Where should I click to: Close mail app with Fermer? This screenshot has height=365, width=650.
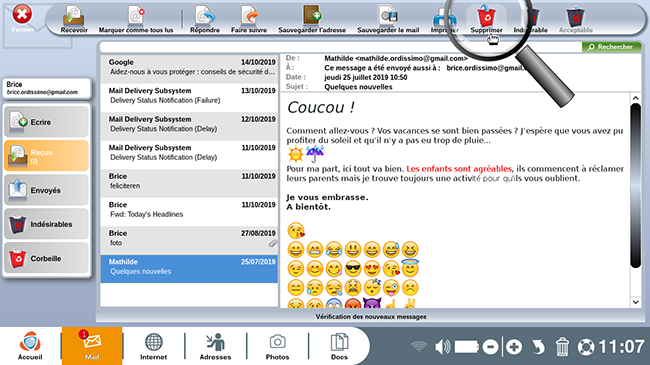(x=22, y=19)
